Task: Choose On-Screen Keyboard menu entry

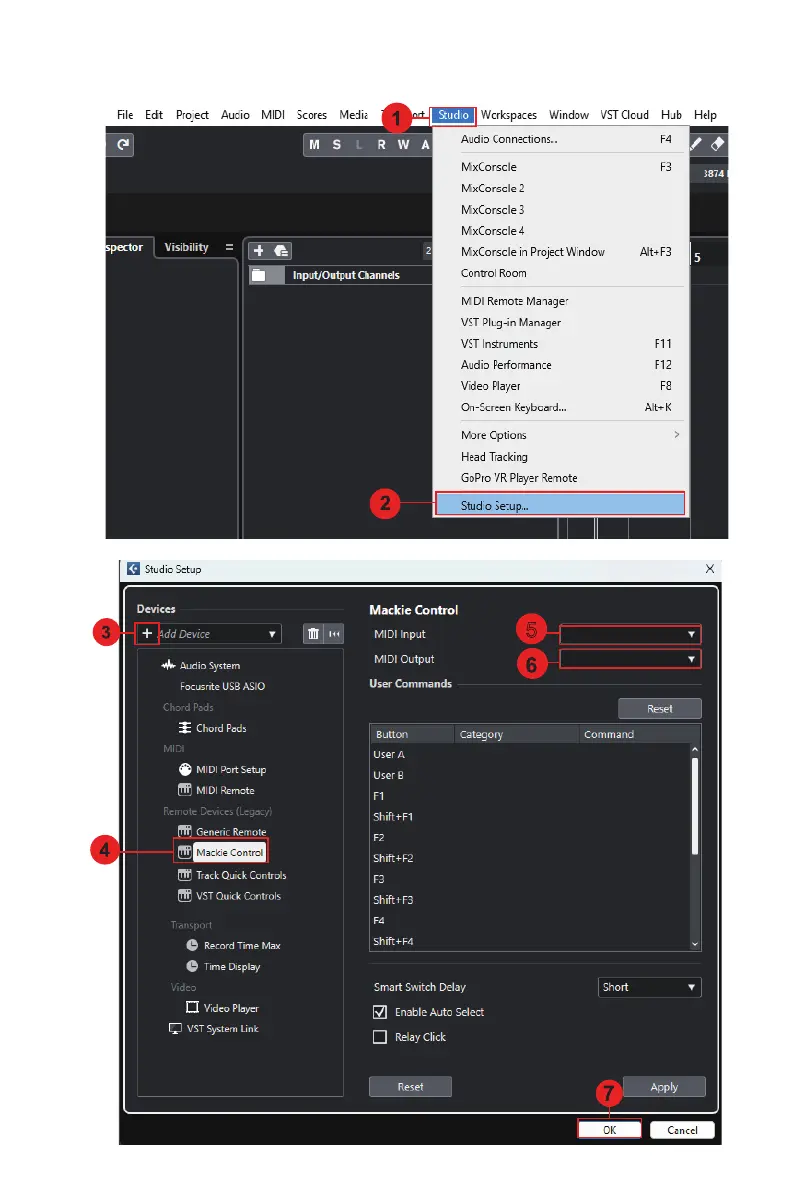Action: click(562, 407)
